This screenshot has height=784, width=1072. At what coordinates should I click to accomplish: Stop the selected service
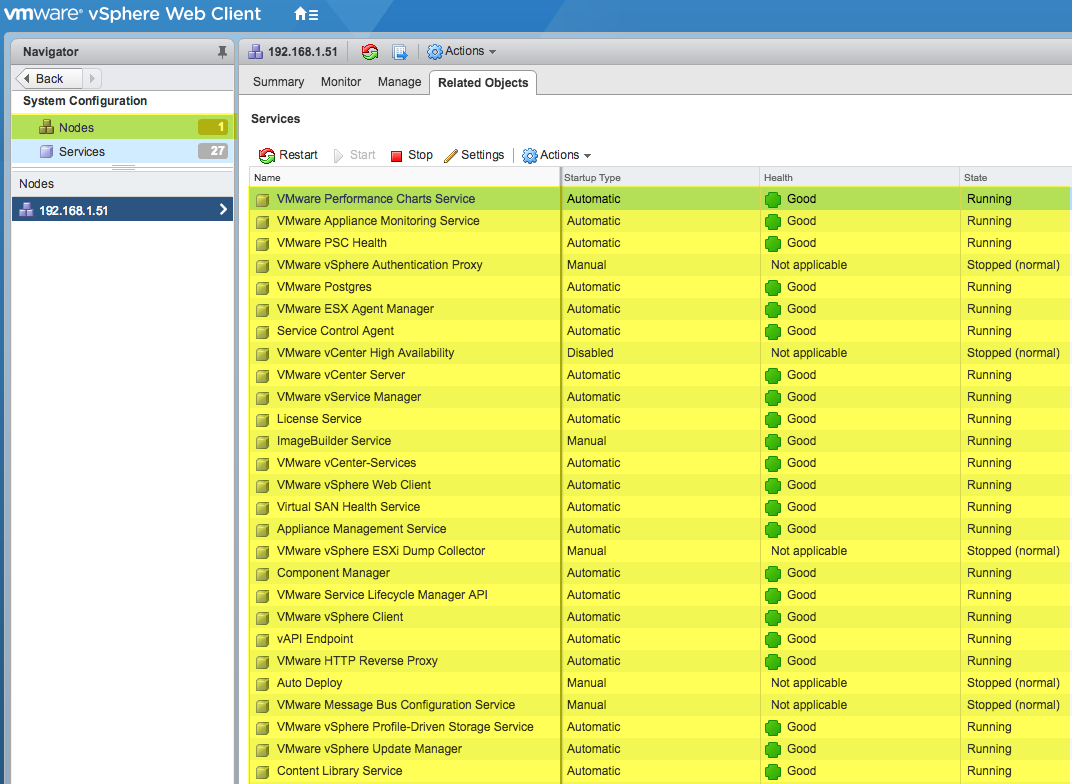tap(411, 155)
